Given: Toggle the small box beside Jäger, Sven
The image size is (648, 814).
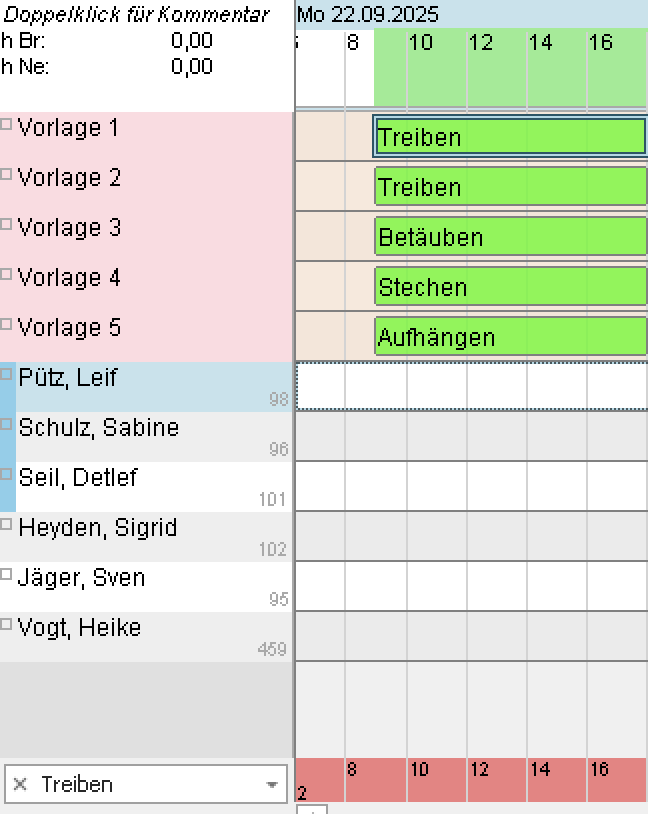Looking at the screenshot, I should pyautogui.click(x=6, y=574).
